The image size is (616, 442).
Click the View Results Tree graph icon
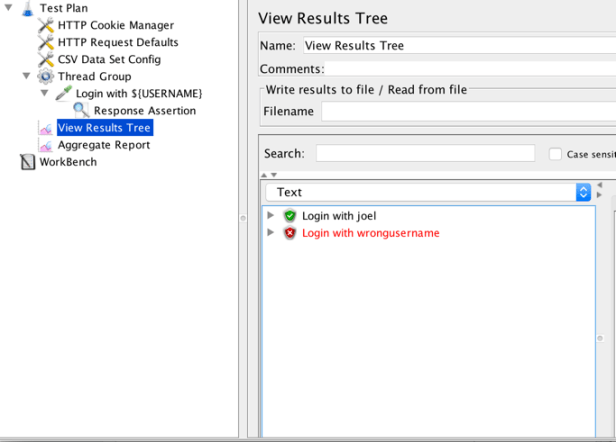tap(46, 128)
